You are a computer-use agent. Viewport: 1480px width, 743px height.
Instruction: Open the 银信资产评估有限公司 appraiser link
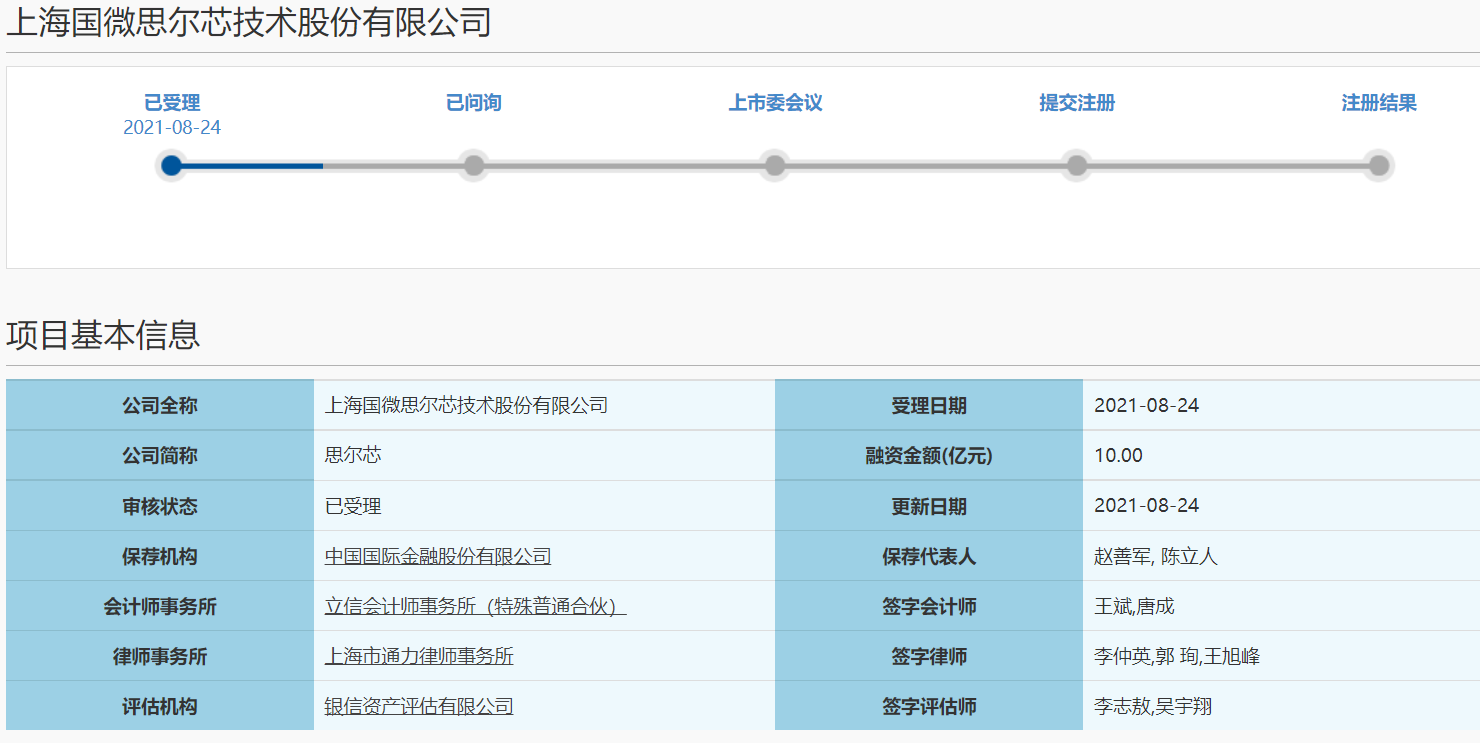[x=419, y=706]
